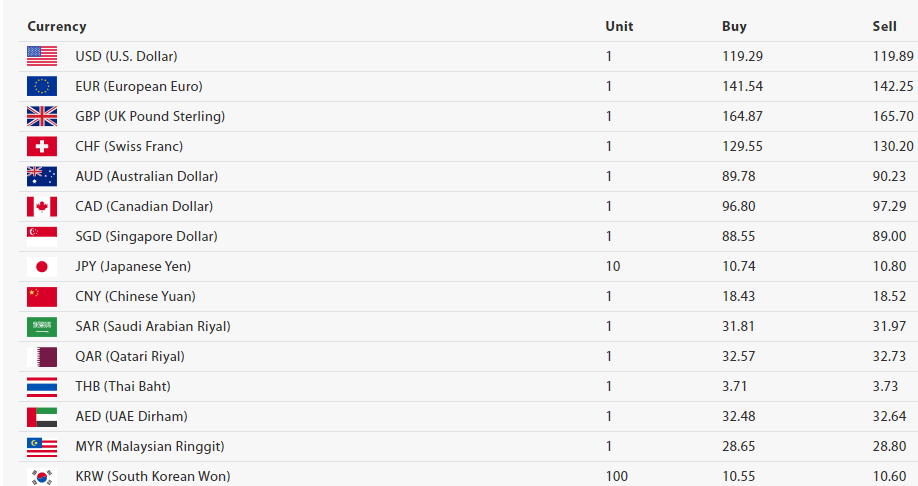Click the Sell column header
Screen dimensions: 918x486
pyautogui.click(x=884, y=26)
